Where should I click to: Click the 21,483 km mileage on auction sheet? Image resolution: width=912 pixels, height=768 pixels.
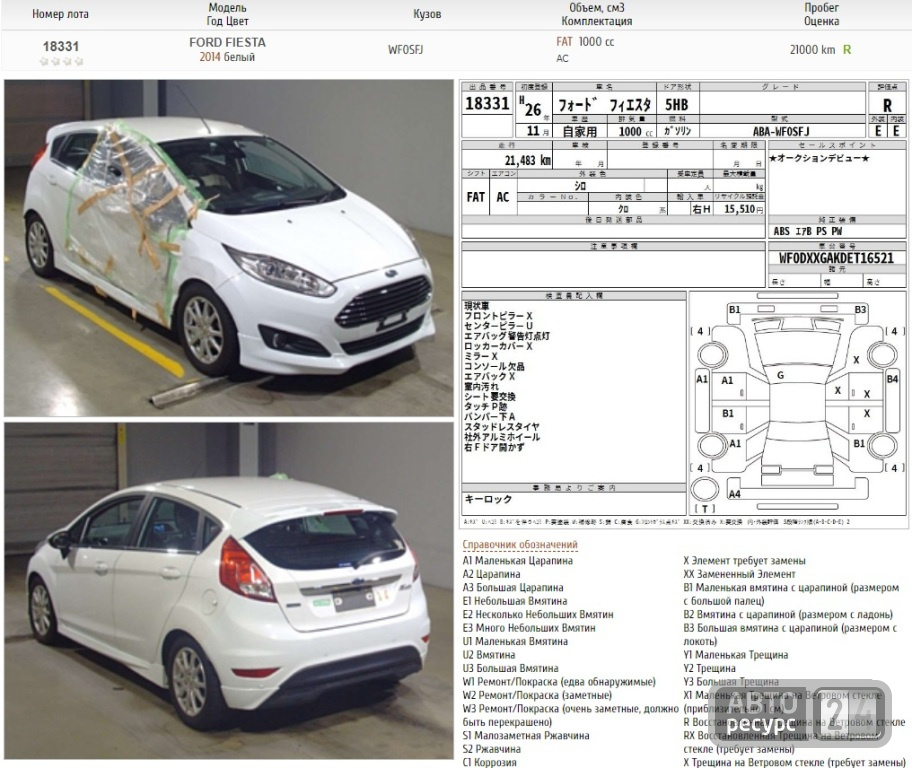(528, 160)
